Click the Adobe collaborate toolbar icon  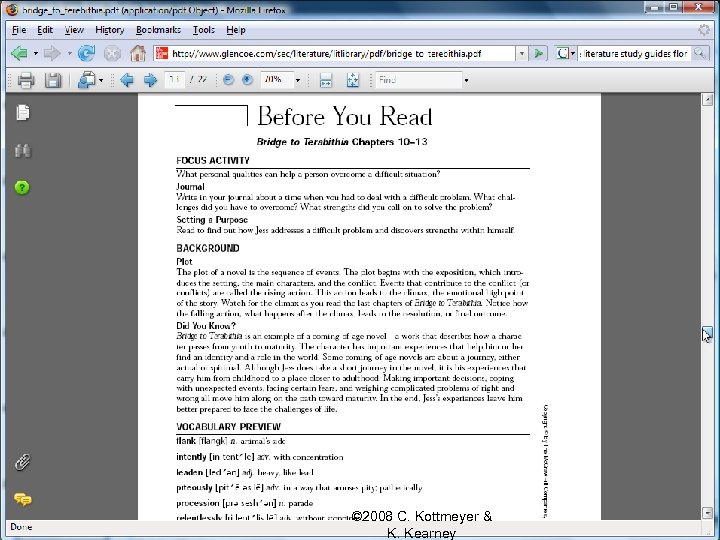click(x=86, y=80)
